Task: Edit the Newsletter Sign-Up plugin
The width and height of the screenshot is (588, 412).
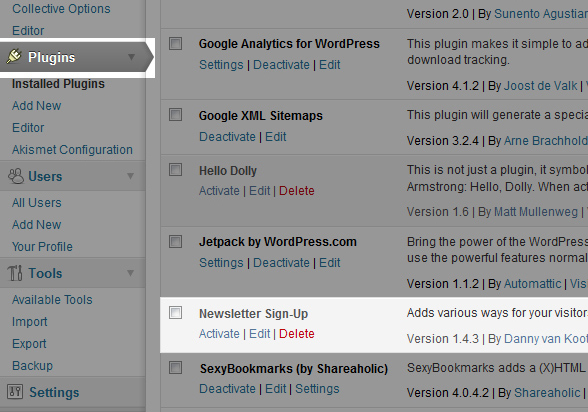Action: [x=260, y=334]
